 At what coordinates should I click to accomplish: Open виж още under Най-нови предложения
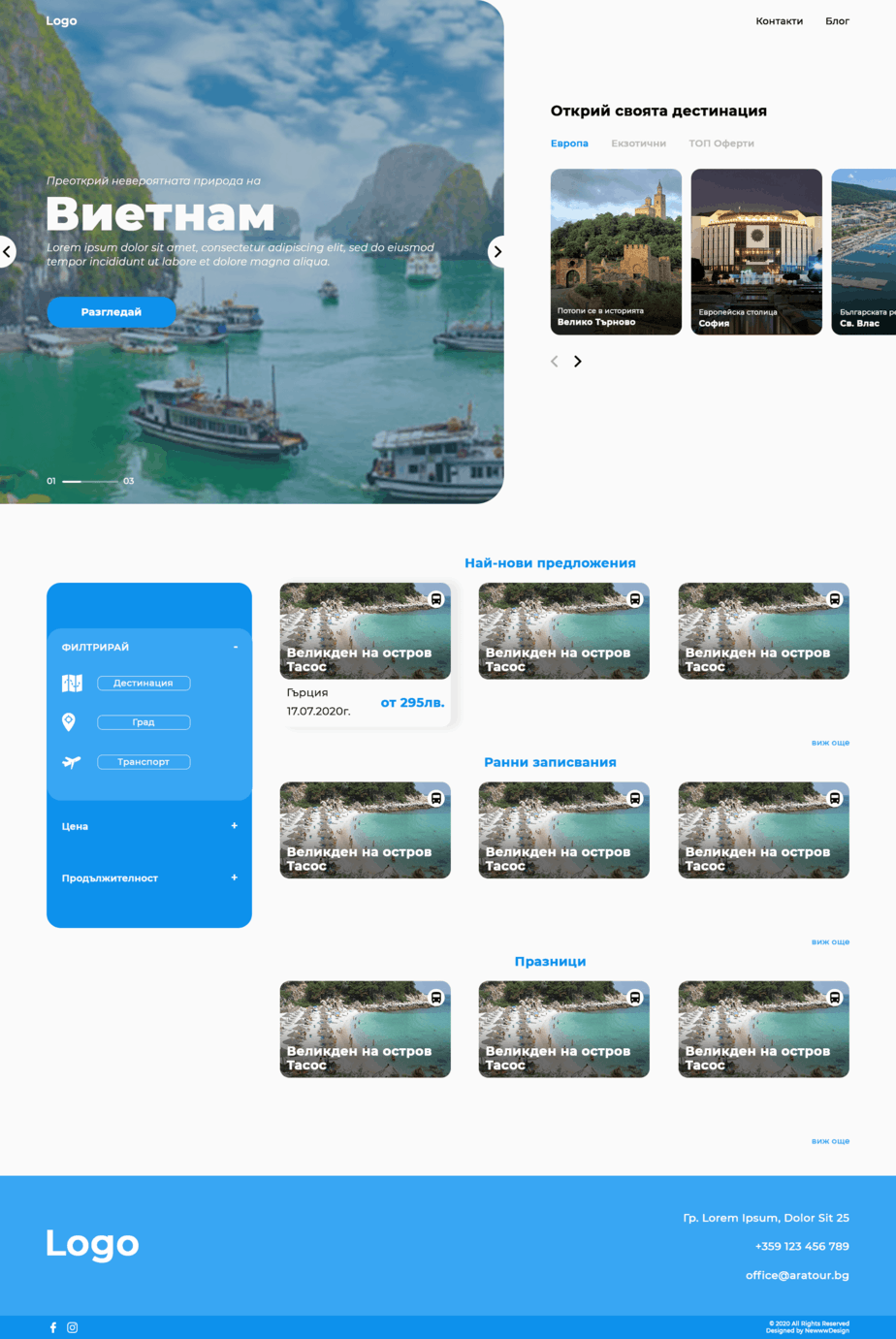click(830, 742)
